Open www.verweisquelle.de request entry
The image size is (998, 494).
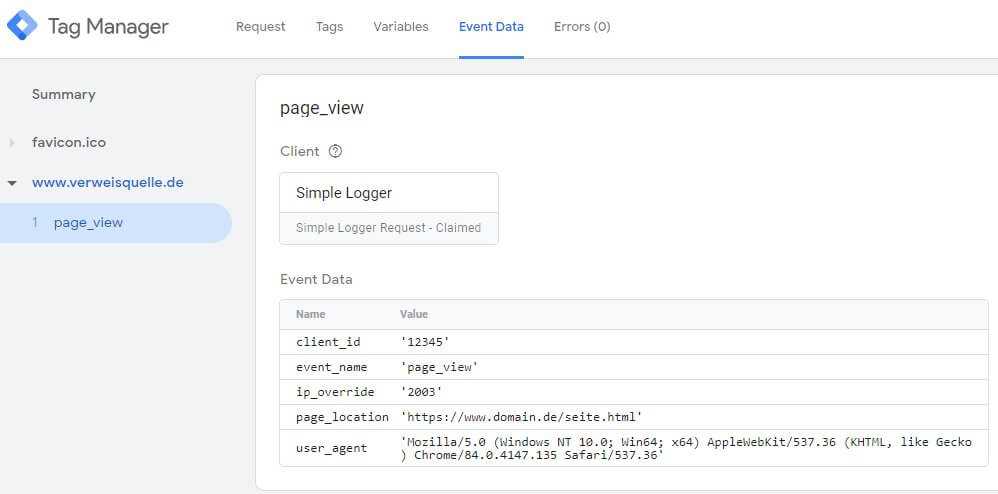pos(108,183)
